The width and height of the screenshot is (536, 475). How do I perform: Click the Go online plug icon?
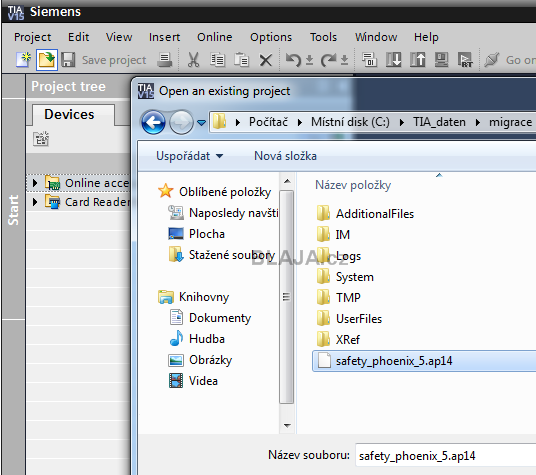(492, 60)
